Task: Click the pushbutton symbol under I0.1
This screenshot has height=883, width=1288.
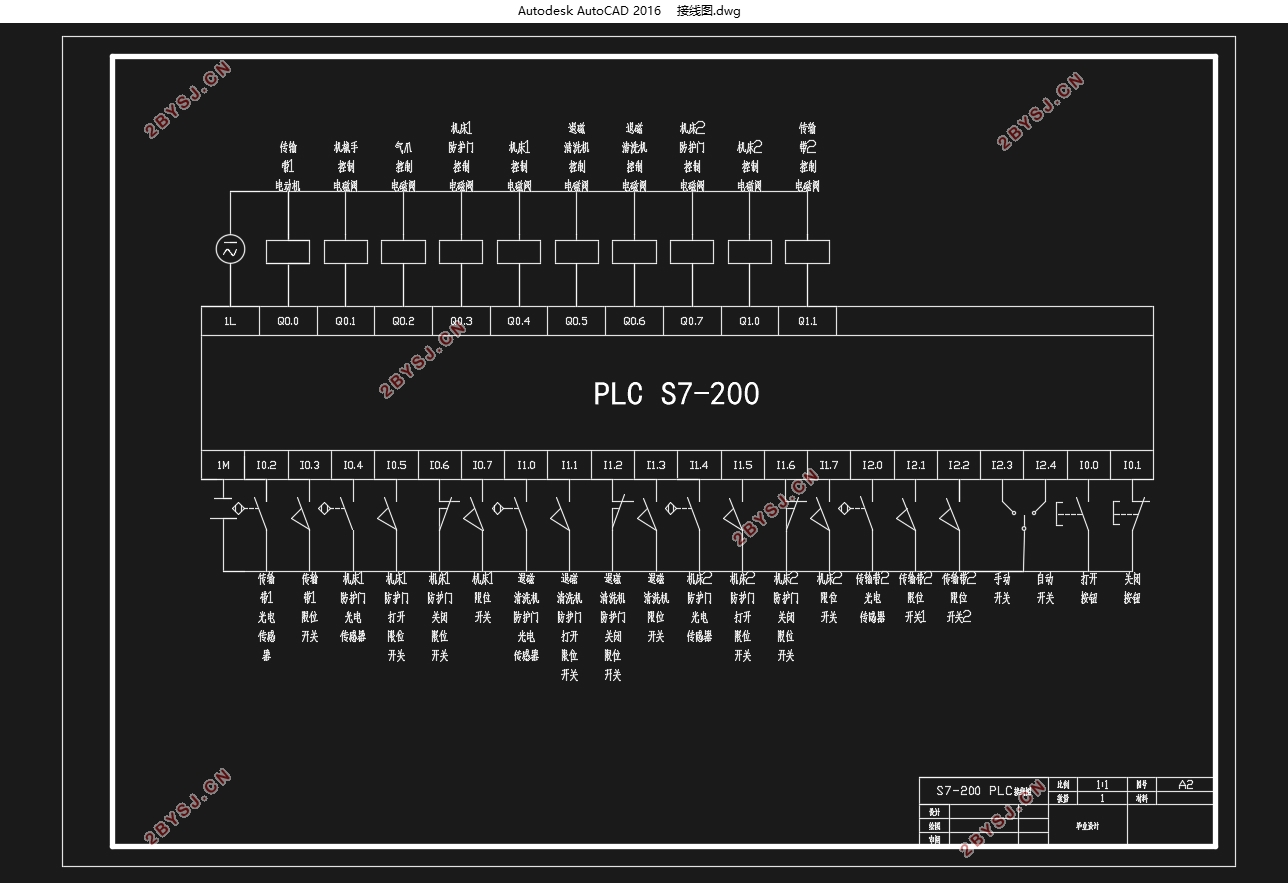Action: click(1131, 513)
